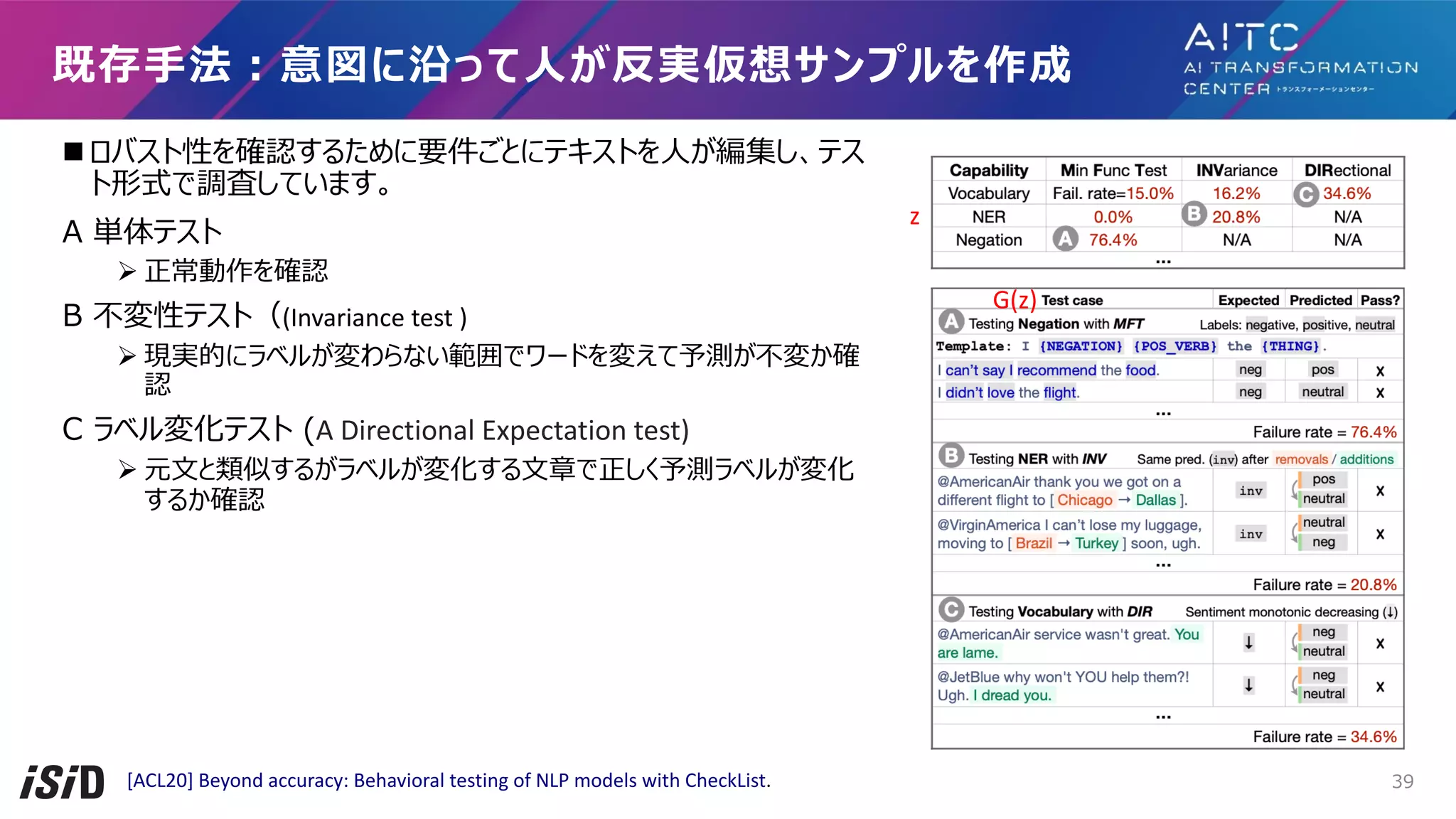This screenshot has width=1456, height=819.
Task: Click the red 'G(z)' label
Action: pyautogui.click(x=1015, y=300)
